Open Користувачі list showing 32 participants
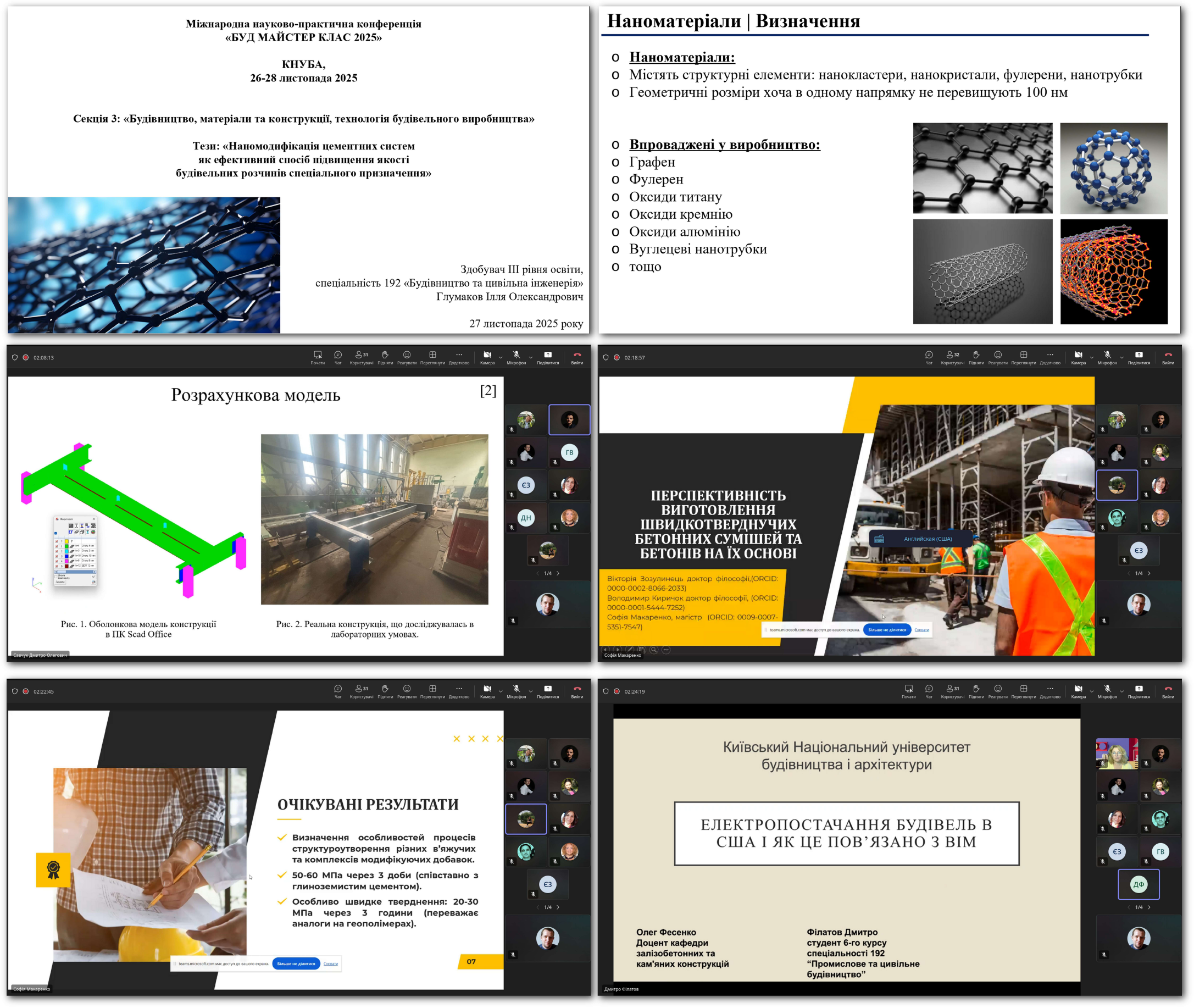Viewport: 1194px width, 1008px height. [x=952, y=356]
